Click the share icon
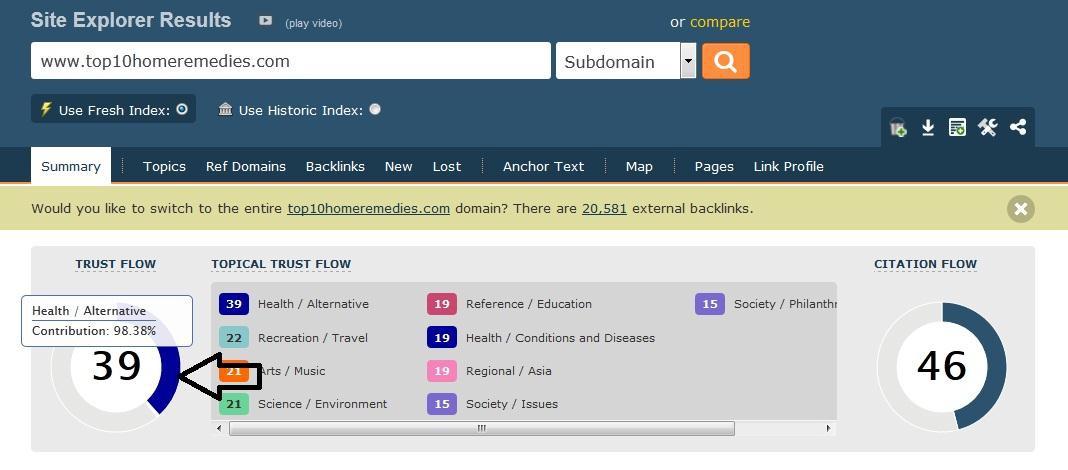 (x=1018, y=127)
